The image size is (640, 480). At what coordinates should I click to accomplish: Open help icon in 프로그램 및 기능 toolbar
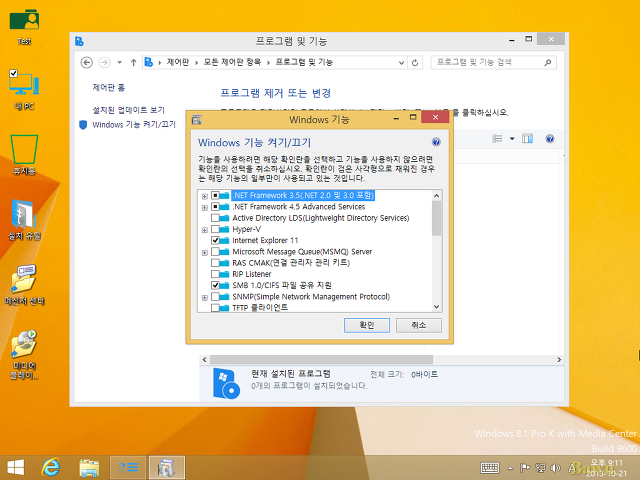click(550, 139)
